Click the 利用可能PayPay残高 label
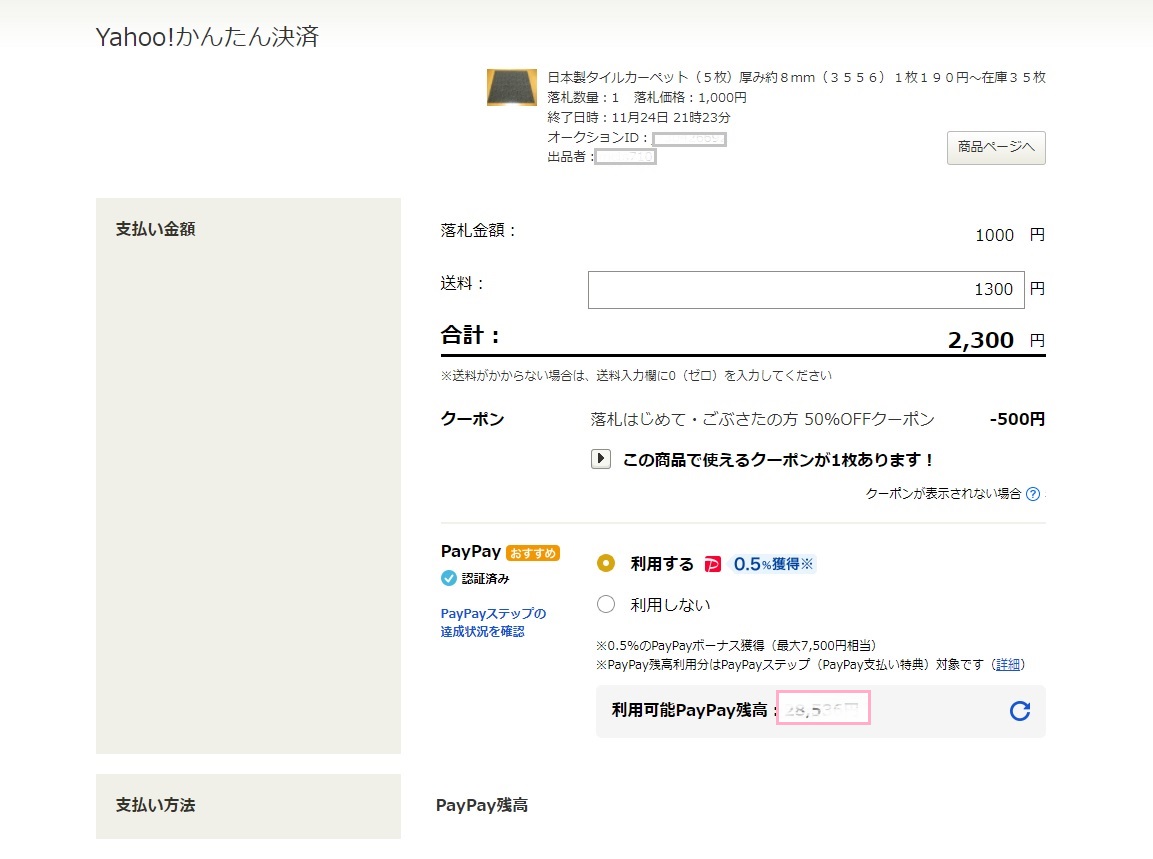The height and width of the screenshot is (859, 1153). tap(690, 710)
